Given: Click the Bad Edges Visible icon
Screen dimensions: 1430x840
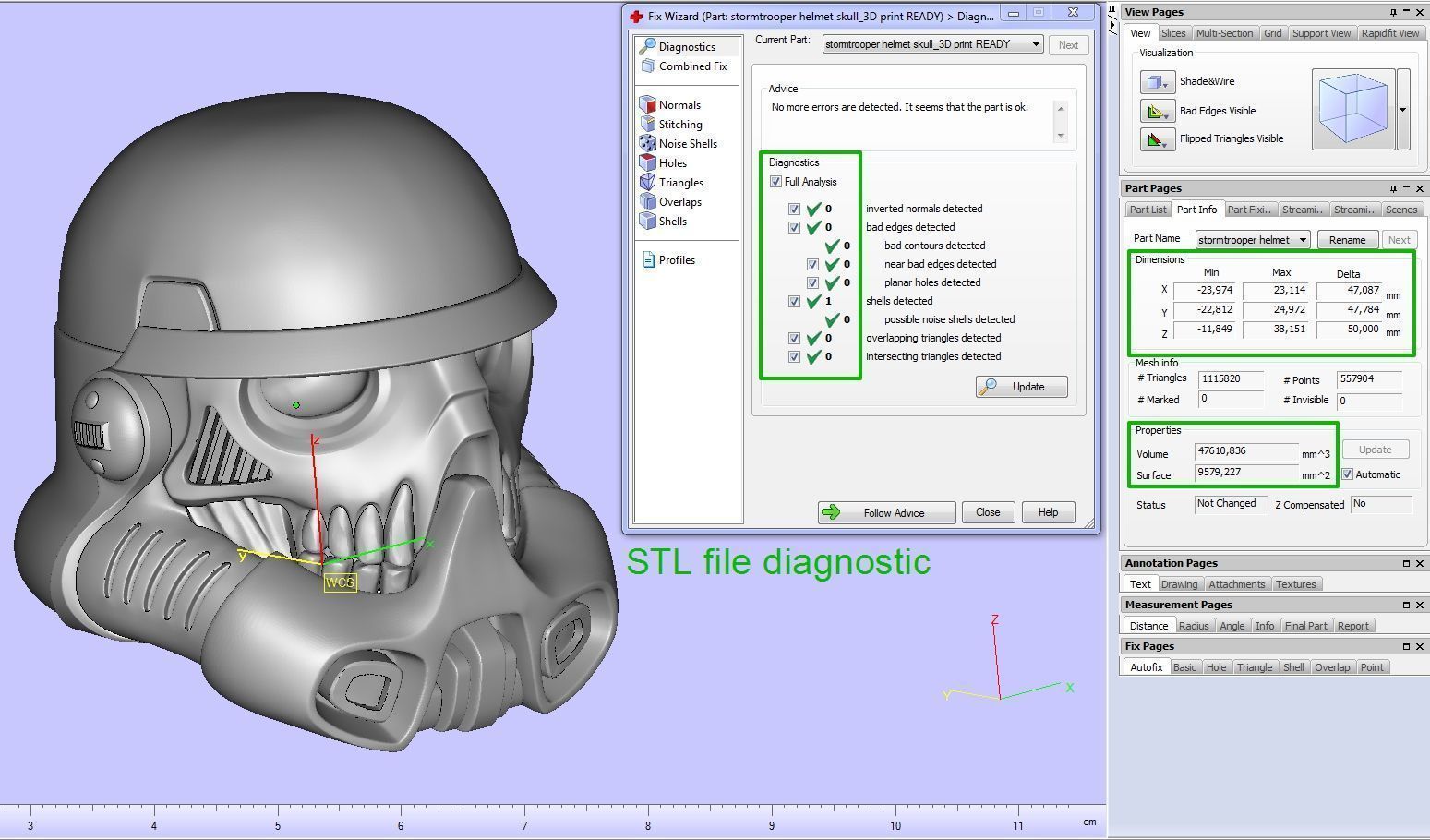Looking at the screenshot, I should point(1157,111).
